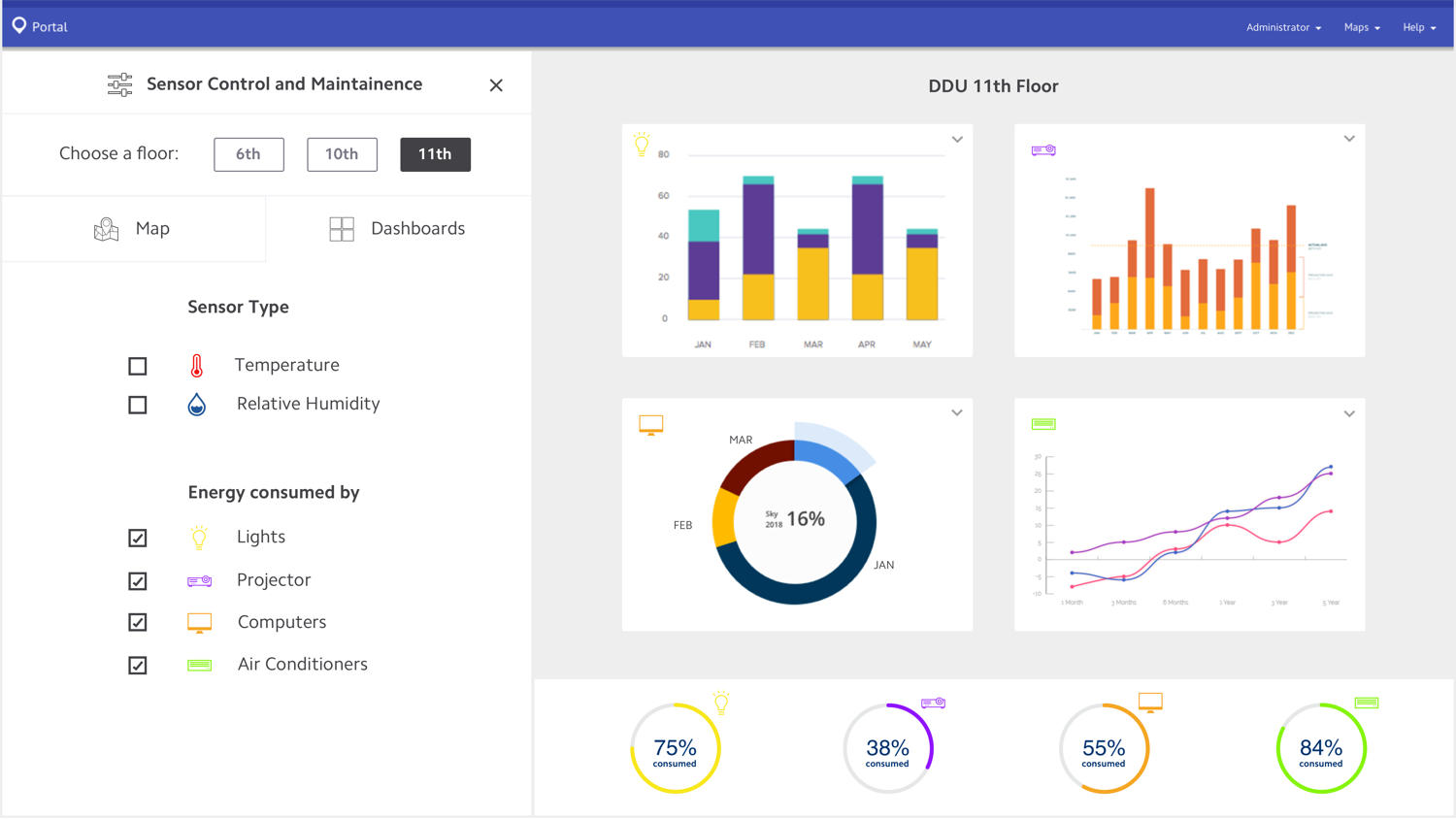Image resolution: width=1456 pixels, height=819 pixels.
Task: Close the Sensor Control and Maintainence panel
Action: [496, 85]
